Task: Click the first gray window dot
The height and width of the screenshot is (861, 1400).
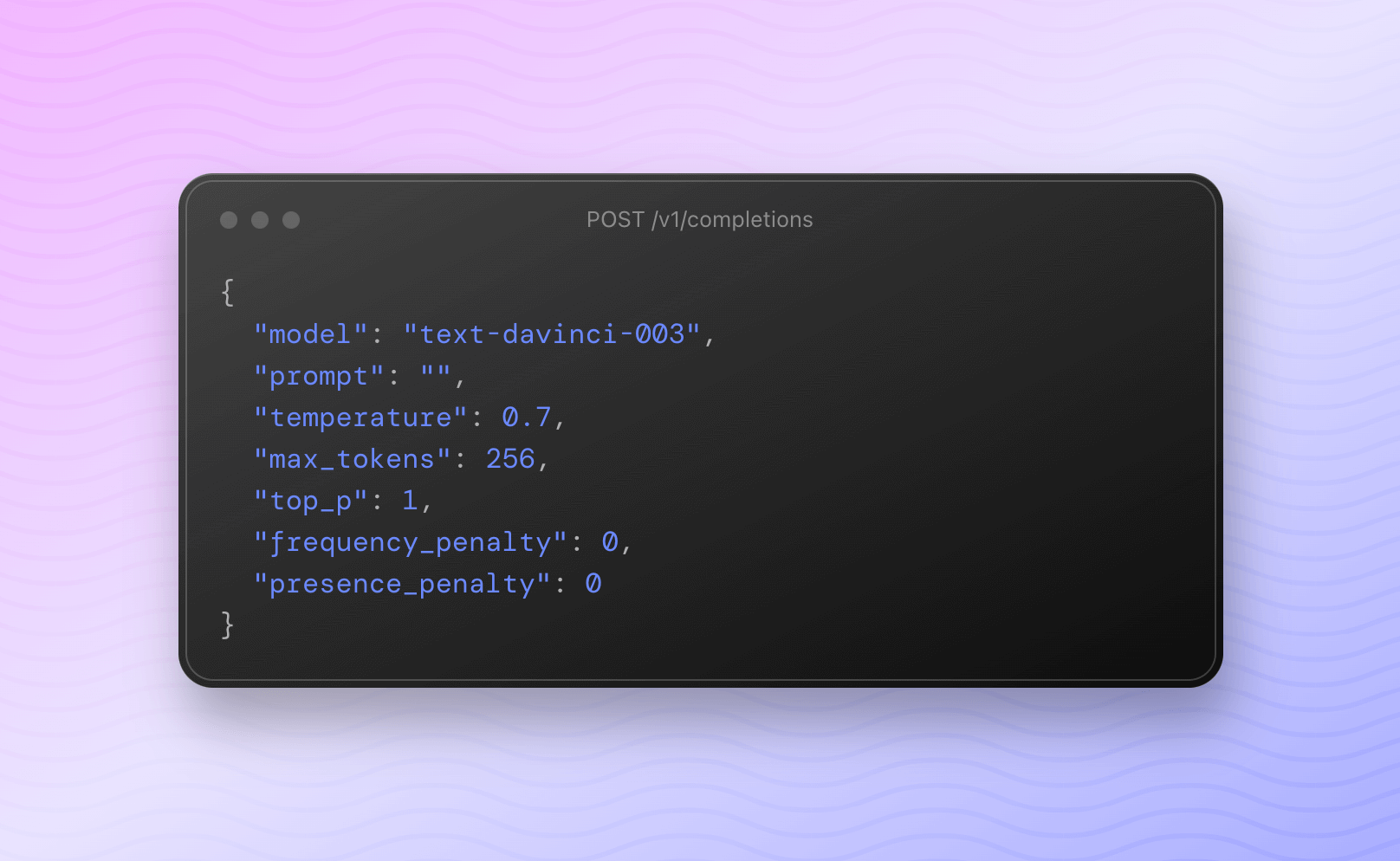Action: coord(229,220)
